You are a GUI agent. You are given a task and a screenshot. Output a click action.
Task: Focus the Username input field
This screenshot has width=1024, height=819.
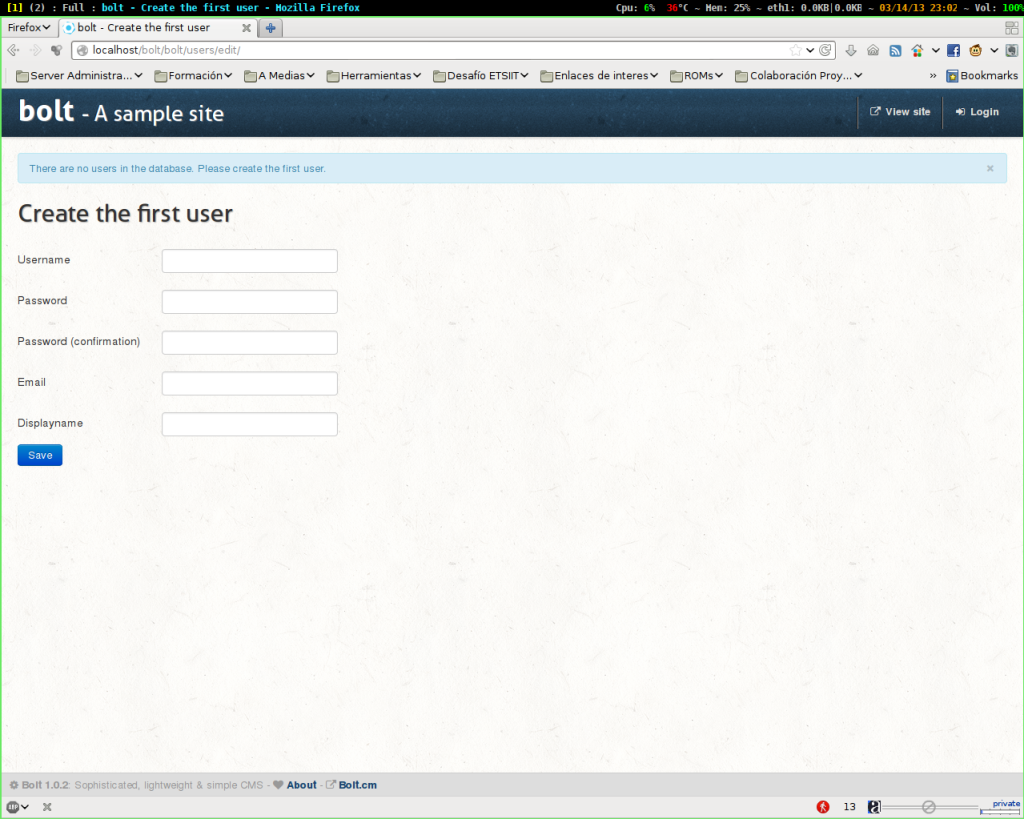click(x=249, y=261)
